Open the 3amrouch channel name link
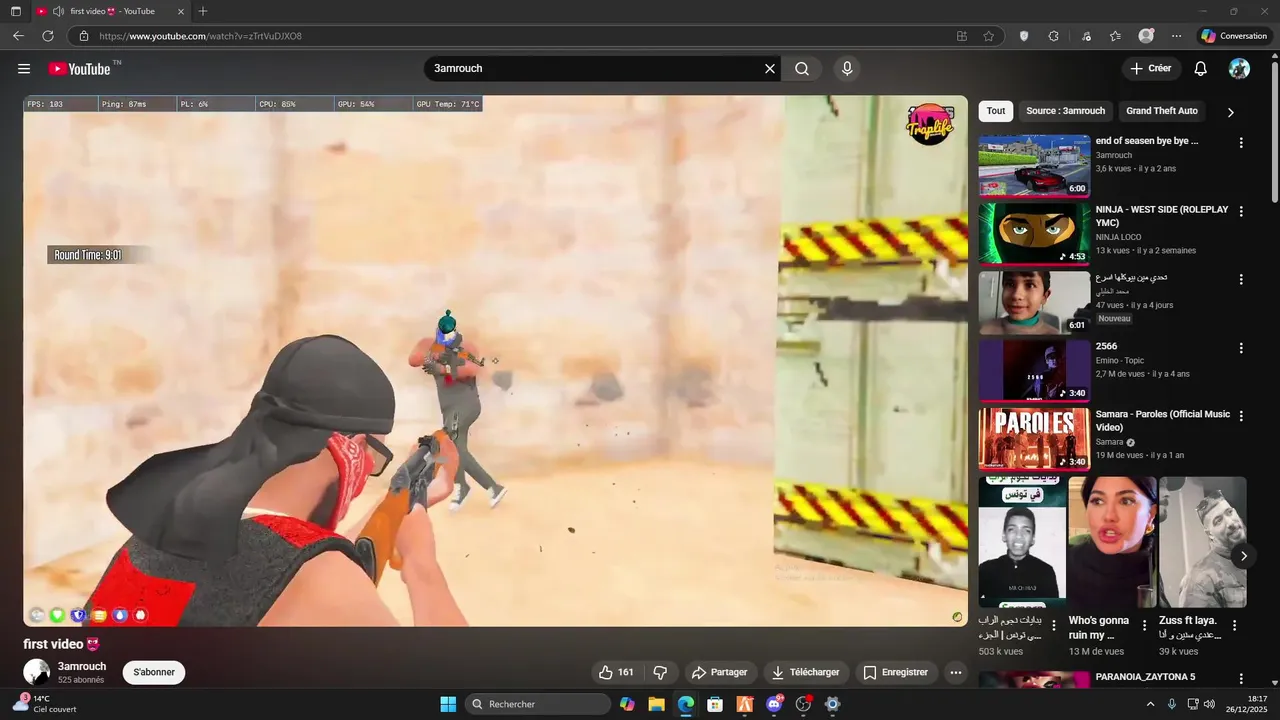The height and width of the screenshot is (720, 1280). (x=82, y=666)
